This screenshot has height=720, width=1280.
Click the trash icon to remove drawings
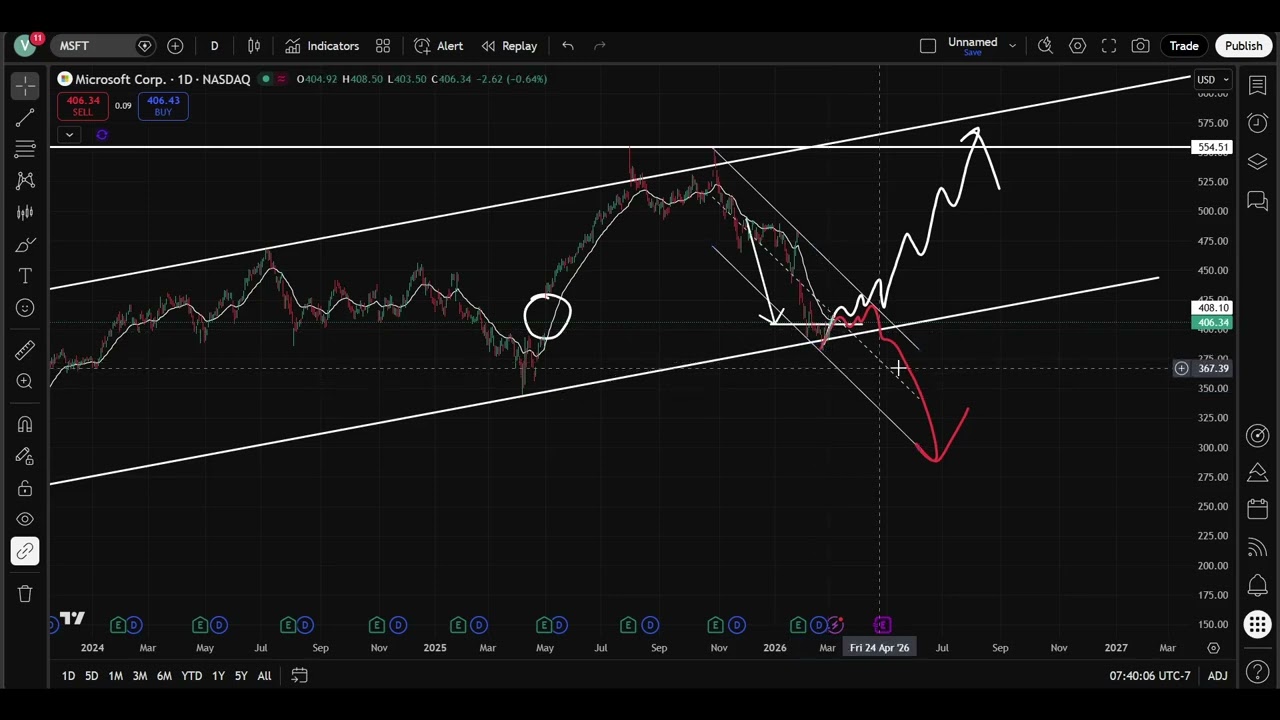(25, 593)
